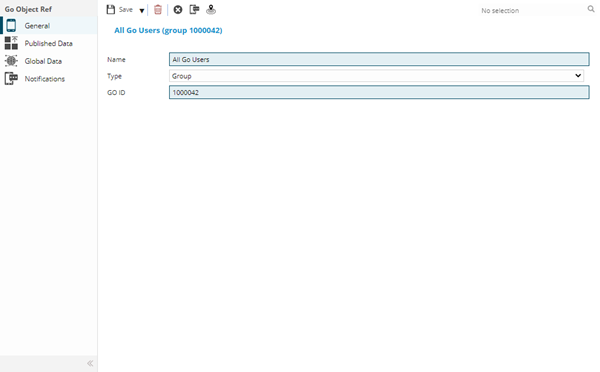Click the Save button label
The image size is (600, 372).
[x=126, y=10]
